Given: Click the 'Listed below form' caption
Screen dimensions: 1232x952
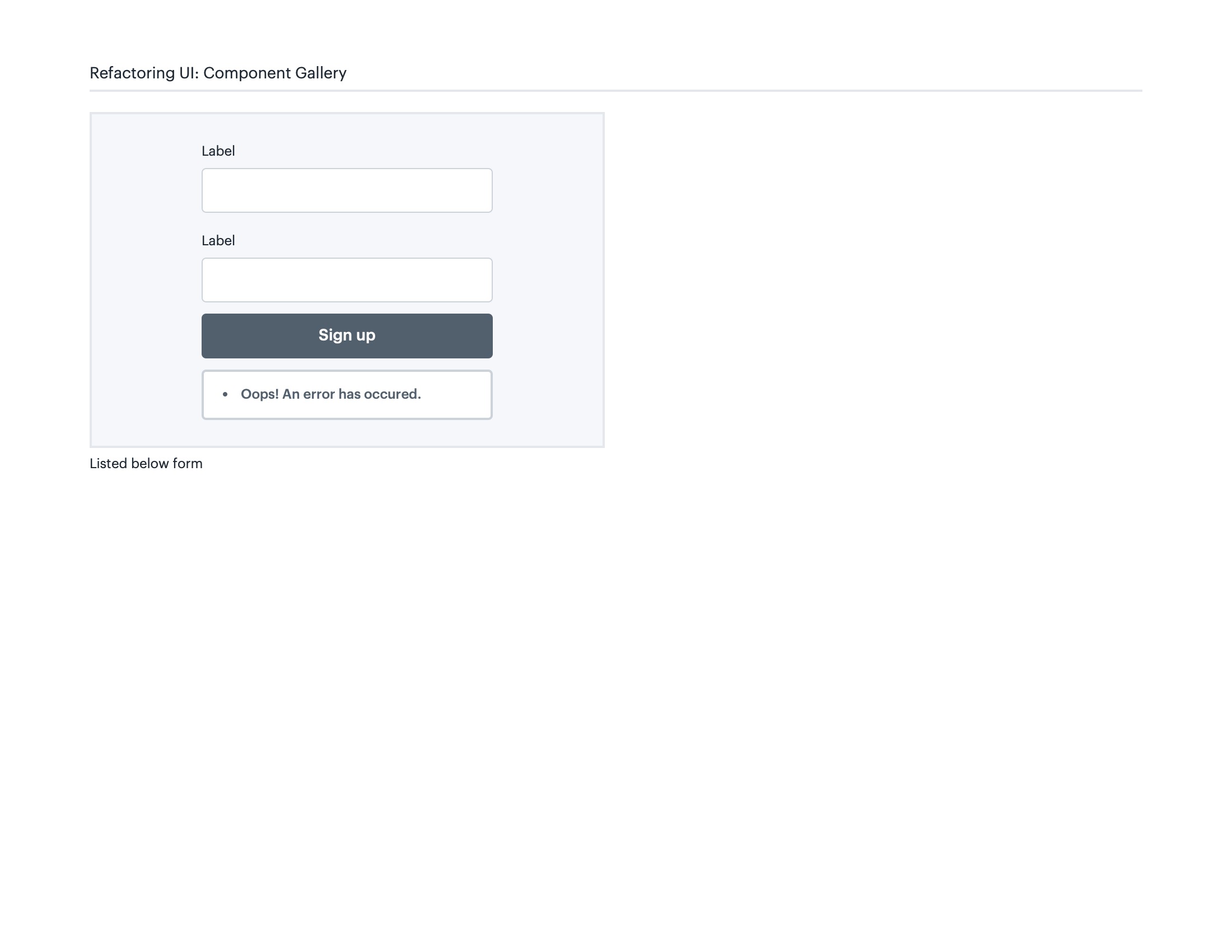Looking at the screenshot, I should click(146, 464).
